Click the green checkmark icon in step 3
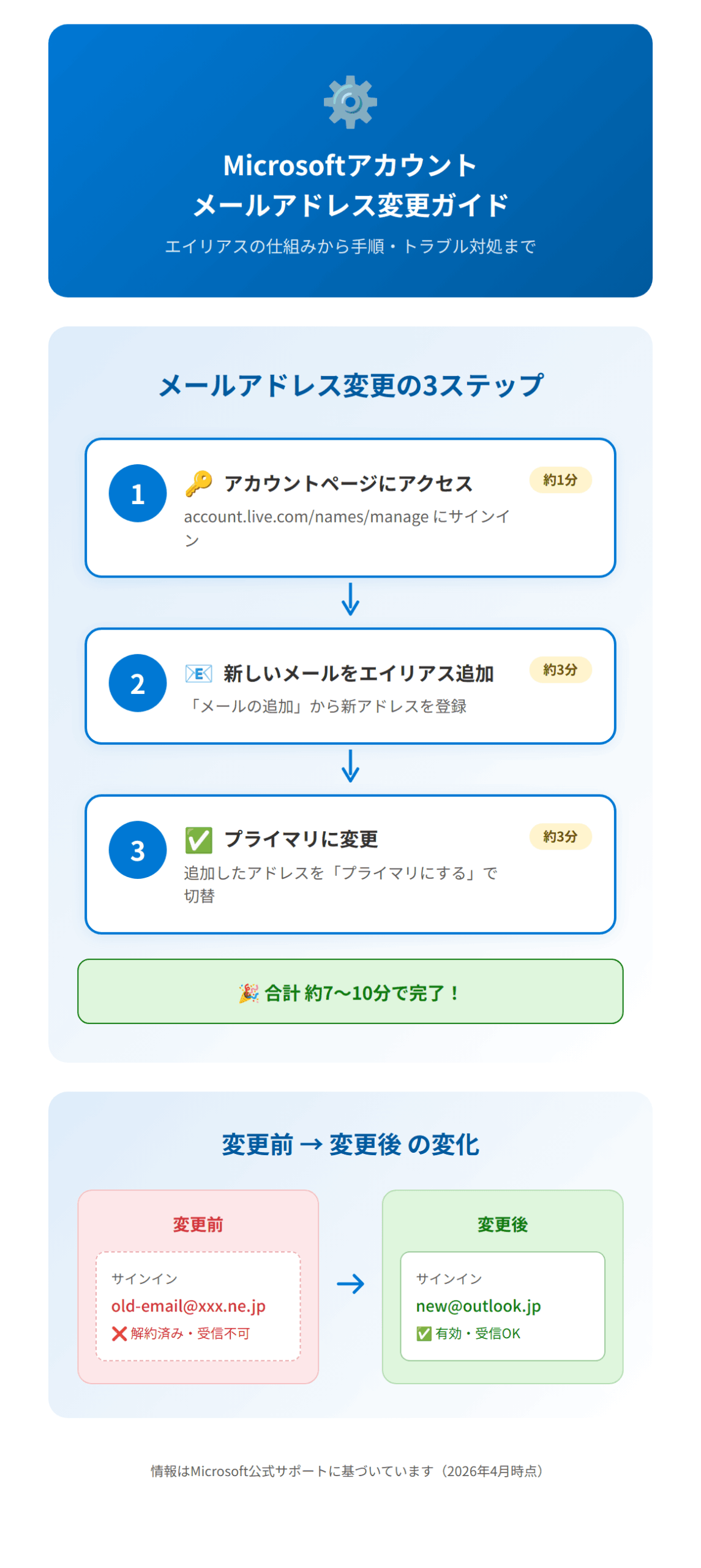The image size is (701, 1568). point(198,839)
